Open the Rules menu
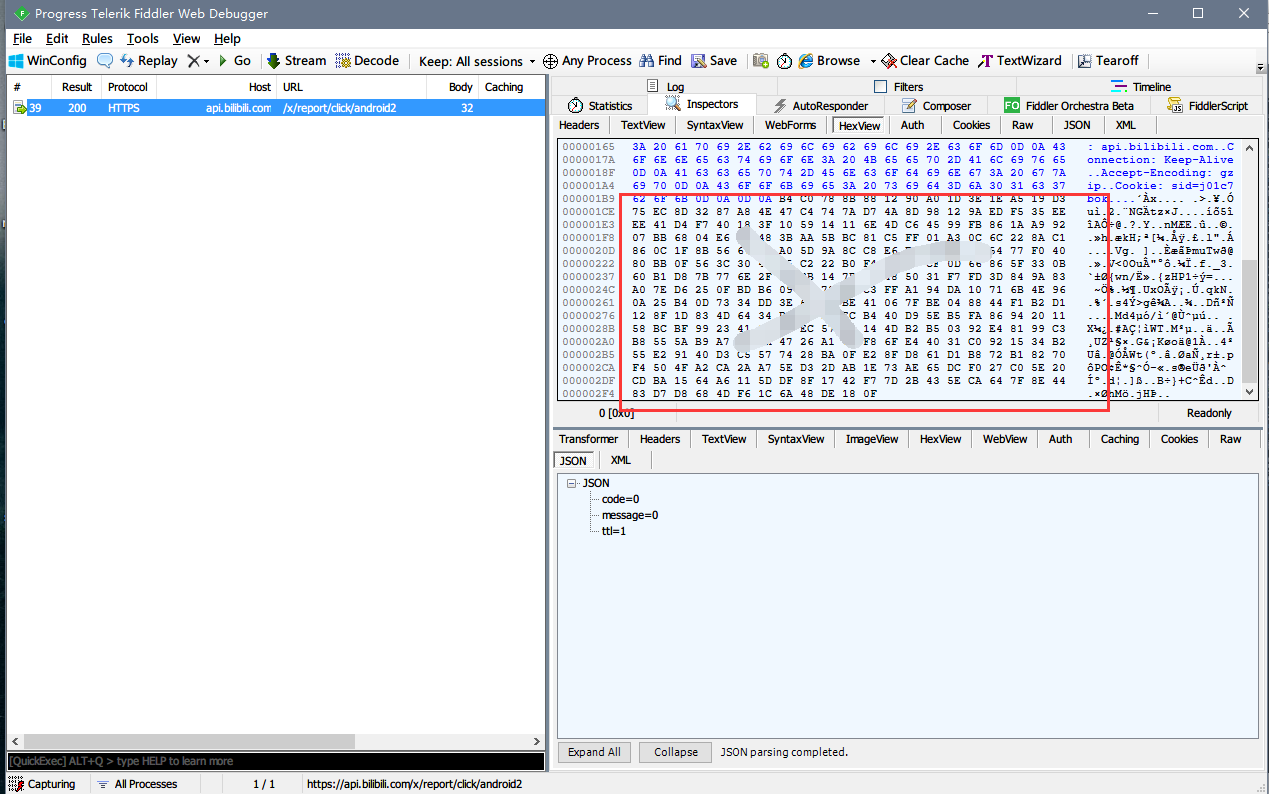This screenshot has height=794, width=1269. coord(97,38)
